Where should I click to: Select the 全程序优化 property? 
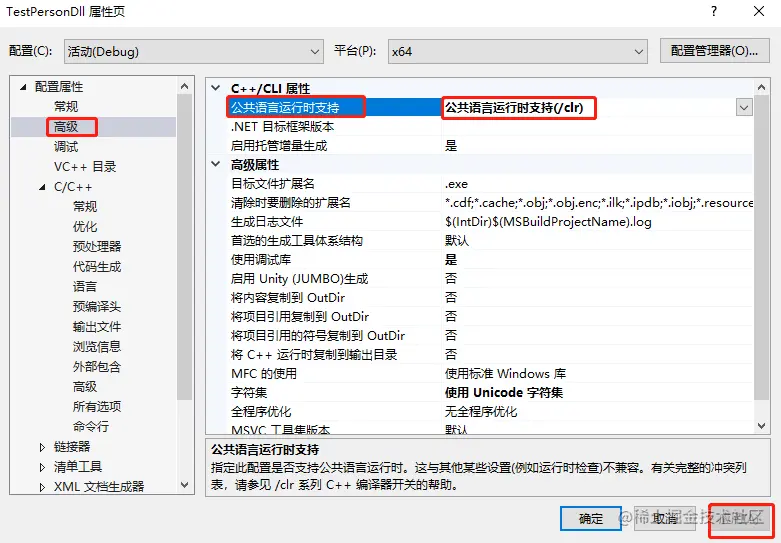pos(260,411)
